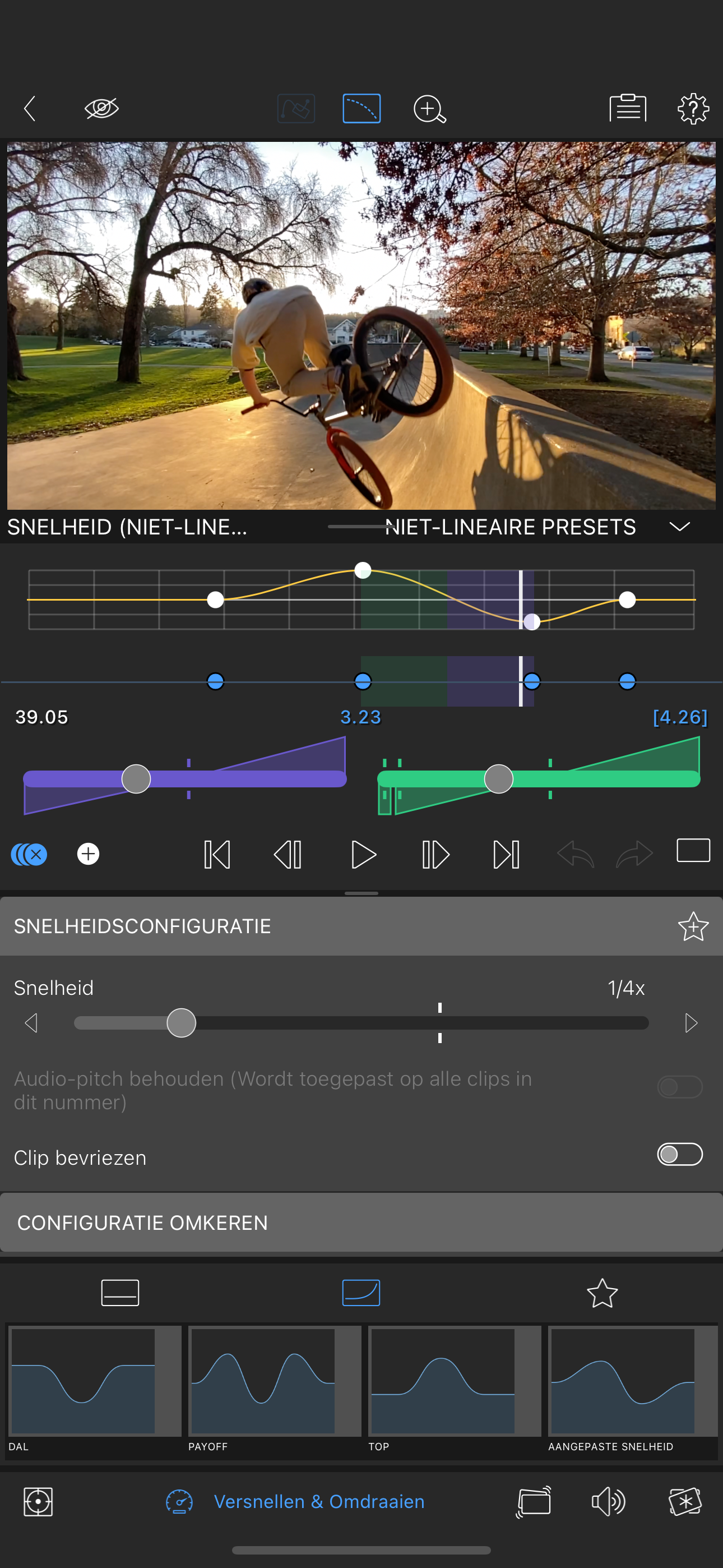The image size is (723, 1568).
Task: Click the first blue keyframe marker
Action: pos(215,681)
